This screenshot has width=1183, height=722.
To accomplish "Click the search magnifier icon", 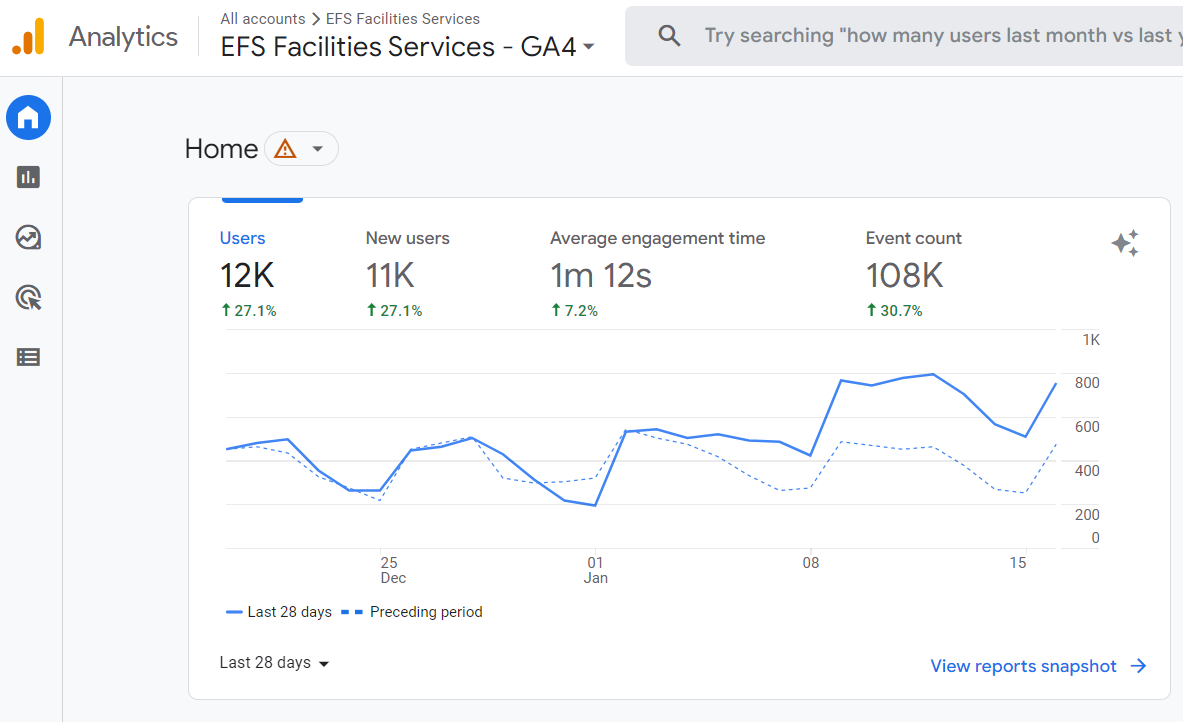I will point(669,35).
